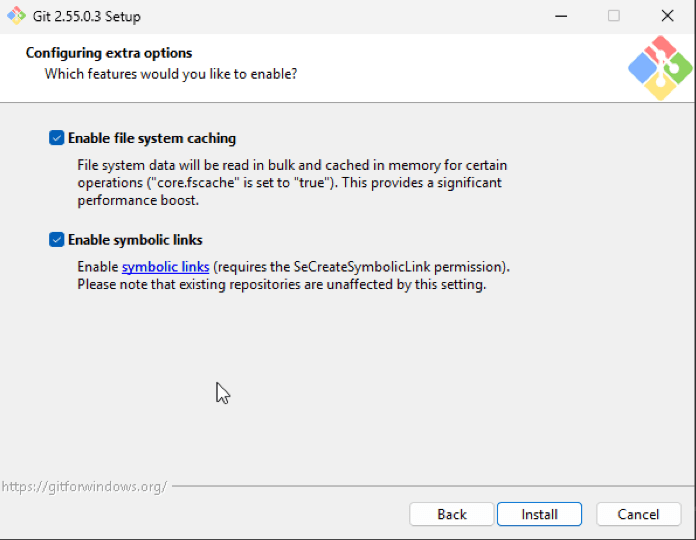Open the gitforwindows.org URL at the bottom

point(84,487)
